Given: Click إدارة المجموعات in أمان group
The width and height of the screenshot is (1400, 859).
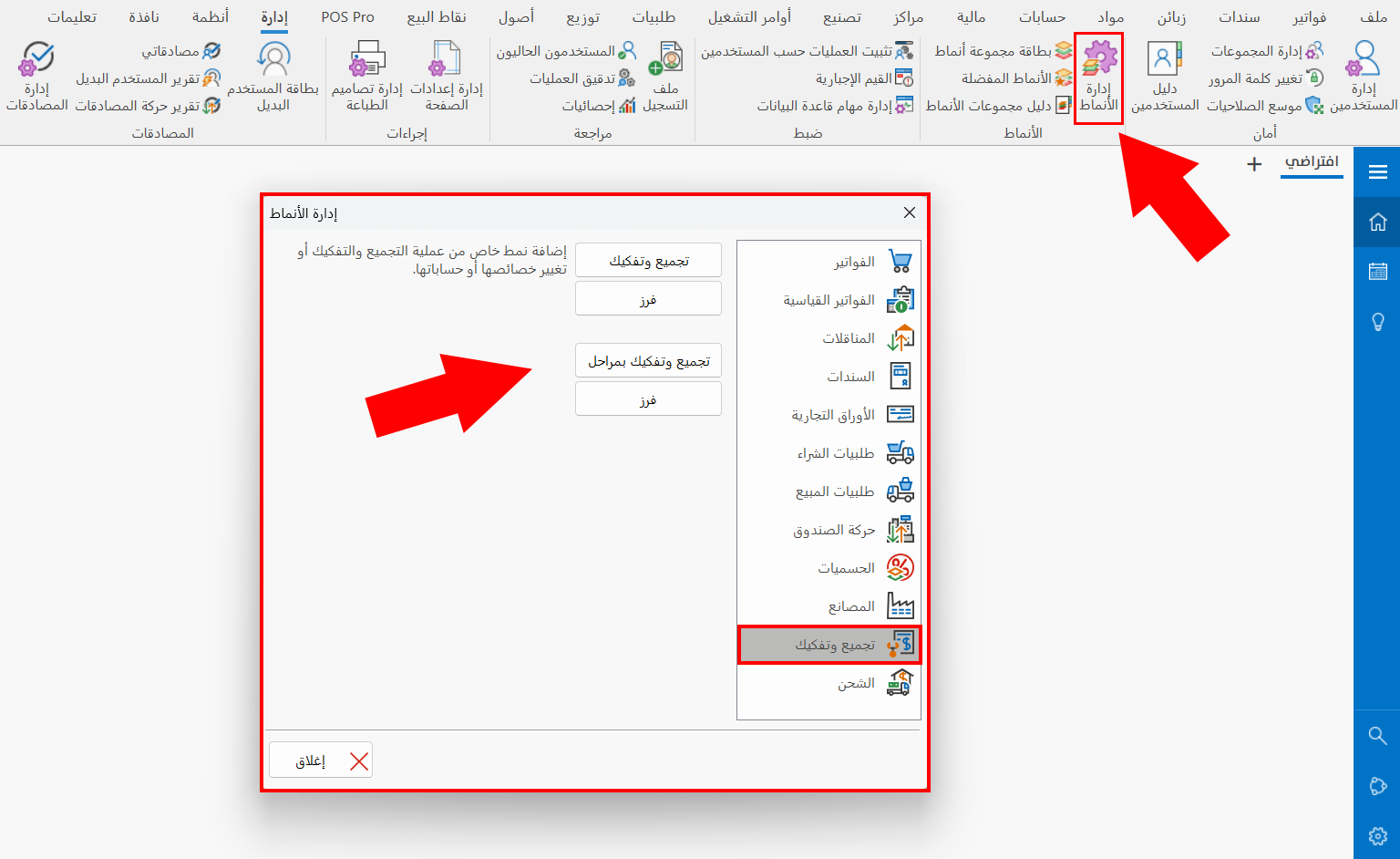Looking at the screenshot, I should tap(1267, 51).
